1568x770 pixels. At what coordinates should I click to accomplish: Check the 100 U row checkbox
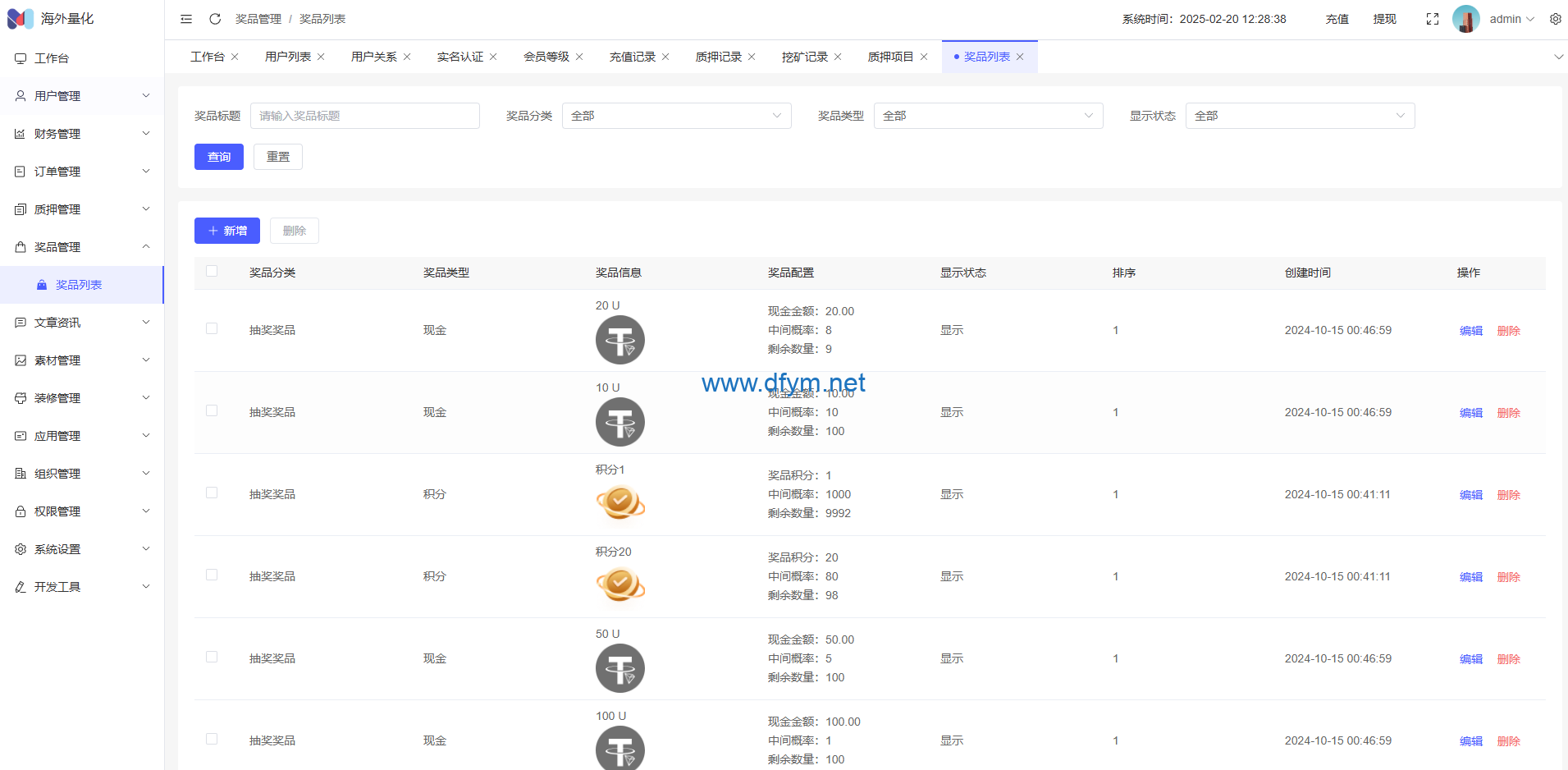click(212, 739)
